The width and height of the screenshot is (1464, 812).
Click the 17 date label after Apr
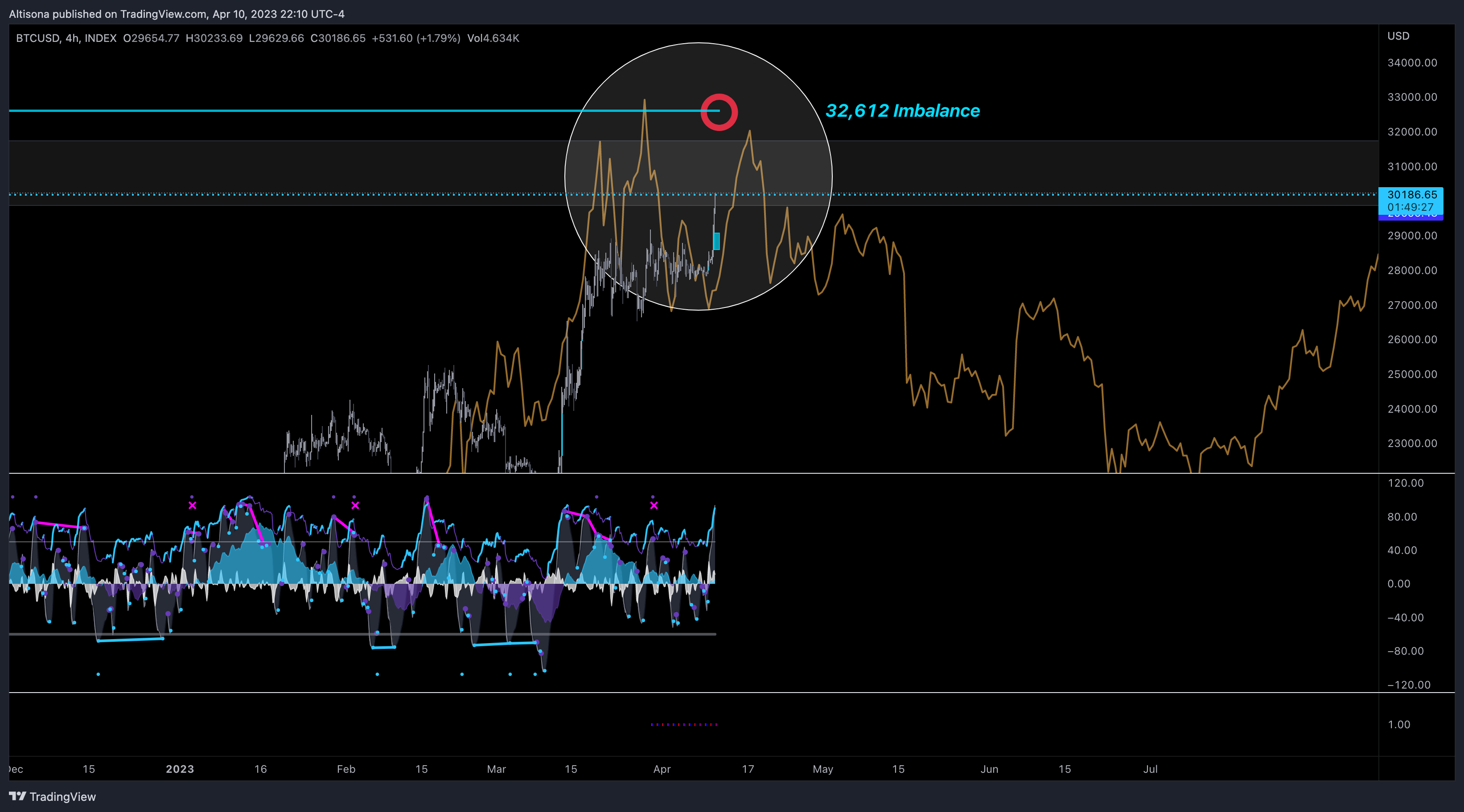[x=748, y=769]
